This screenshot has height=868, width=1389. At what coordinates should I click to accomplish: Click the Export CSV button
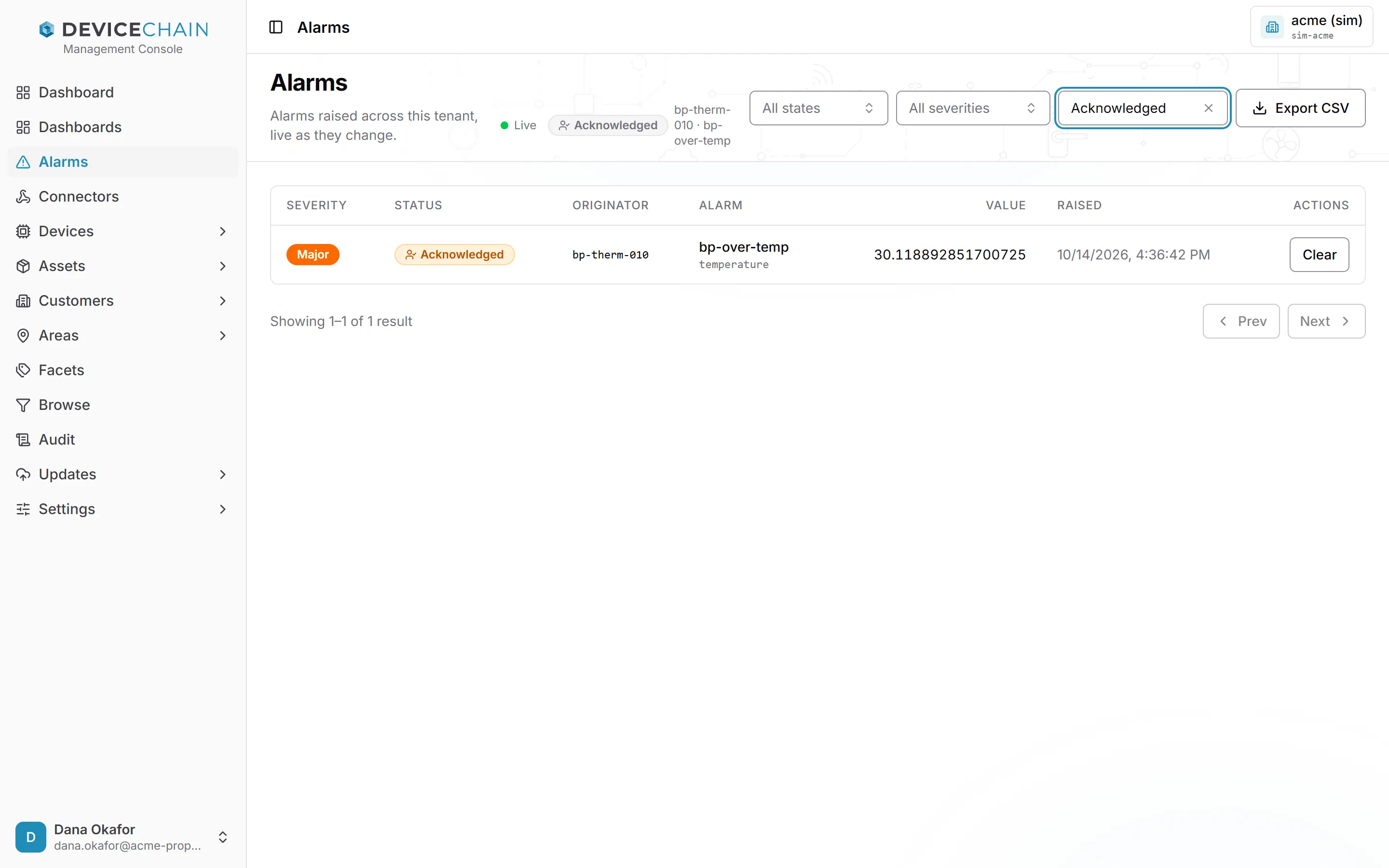click(x=1300, y=108)
